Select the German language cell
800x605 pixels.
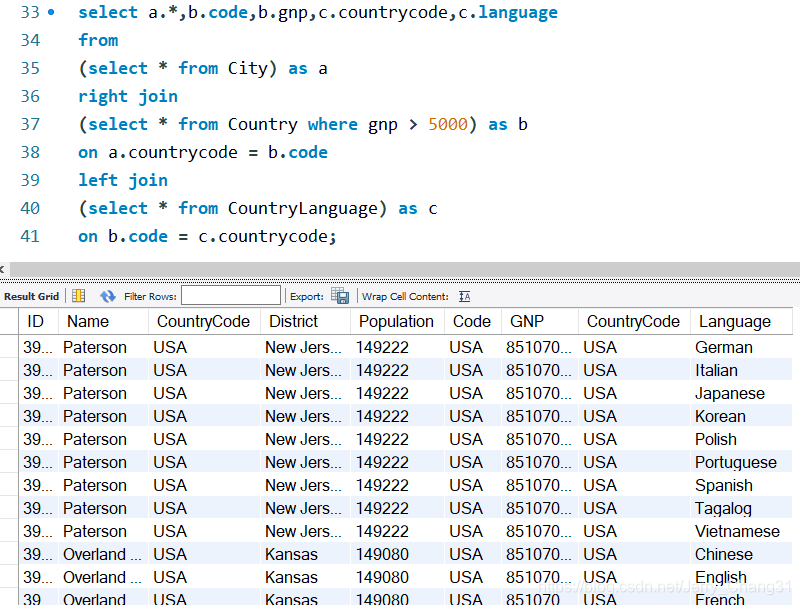click(741, 347)
